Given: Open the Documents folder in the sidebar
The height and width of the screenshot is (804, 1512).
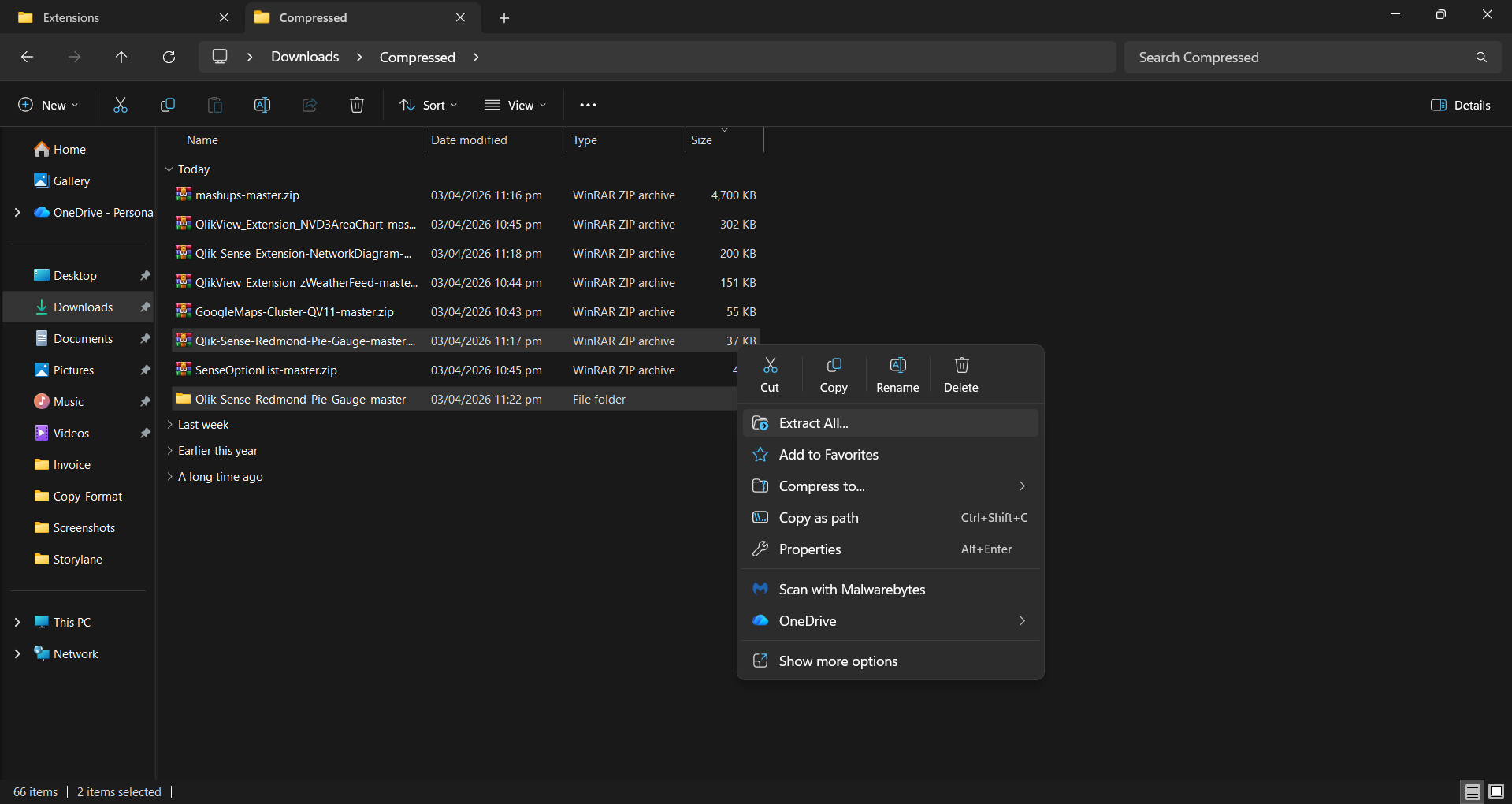Looking at the screenshot, I should [83, 339].
